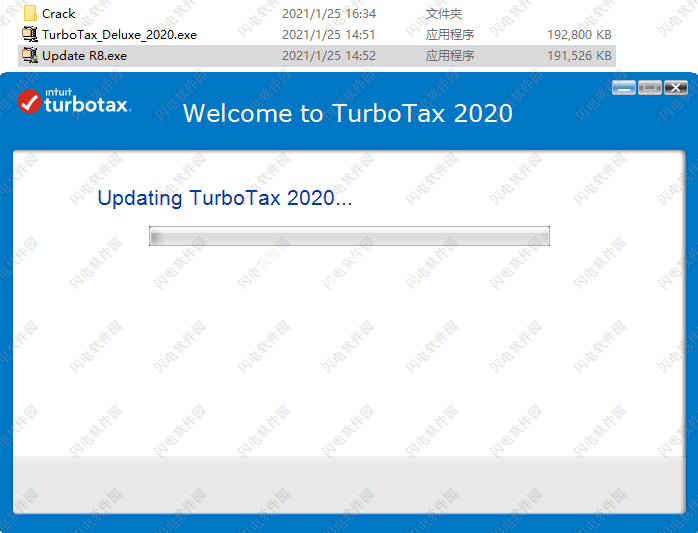The height and width of the screenshot is (533, 698).
Task: Click the date '2021/1/25 14:52'
Action: point(329,56)
